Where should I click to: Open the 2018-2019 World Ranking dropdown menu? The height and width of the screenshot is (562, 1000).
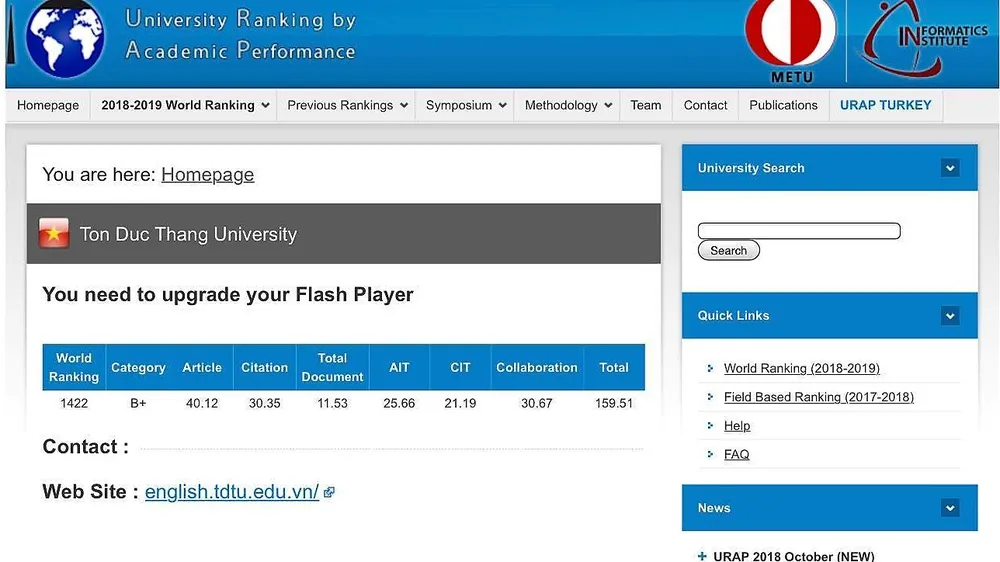(x=185, y=105)
